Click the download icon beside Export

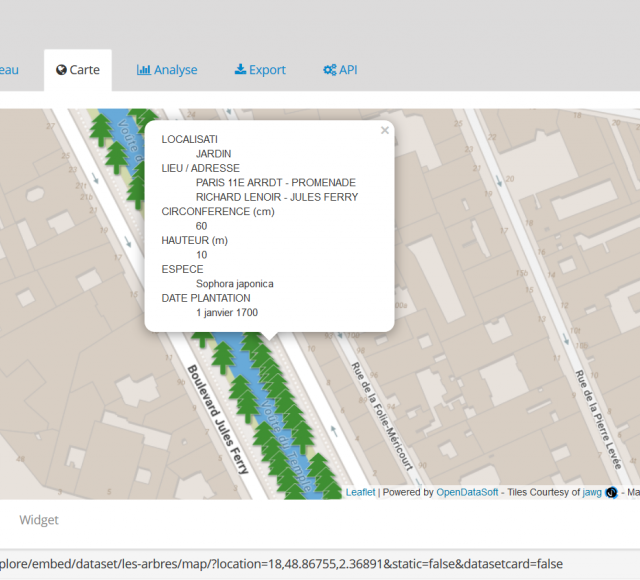coord(240,70)
